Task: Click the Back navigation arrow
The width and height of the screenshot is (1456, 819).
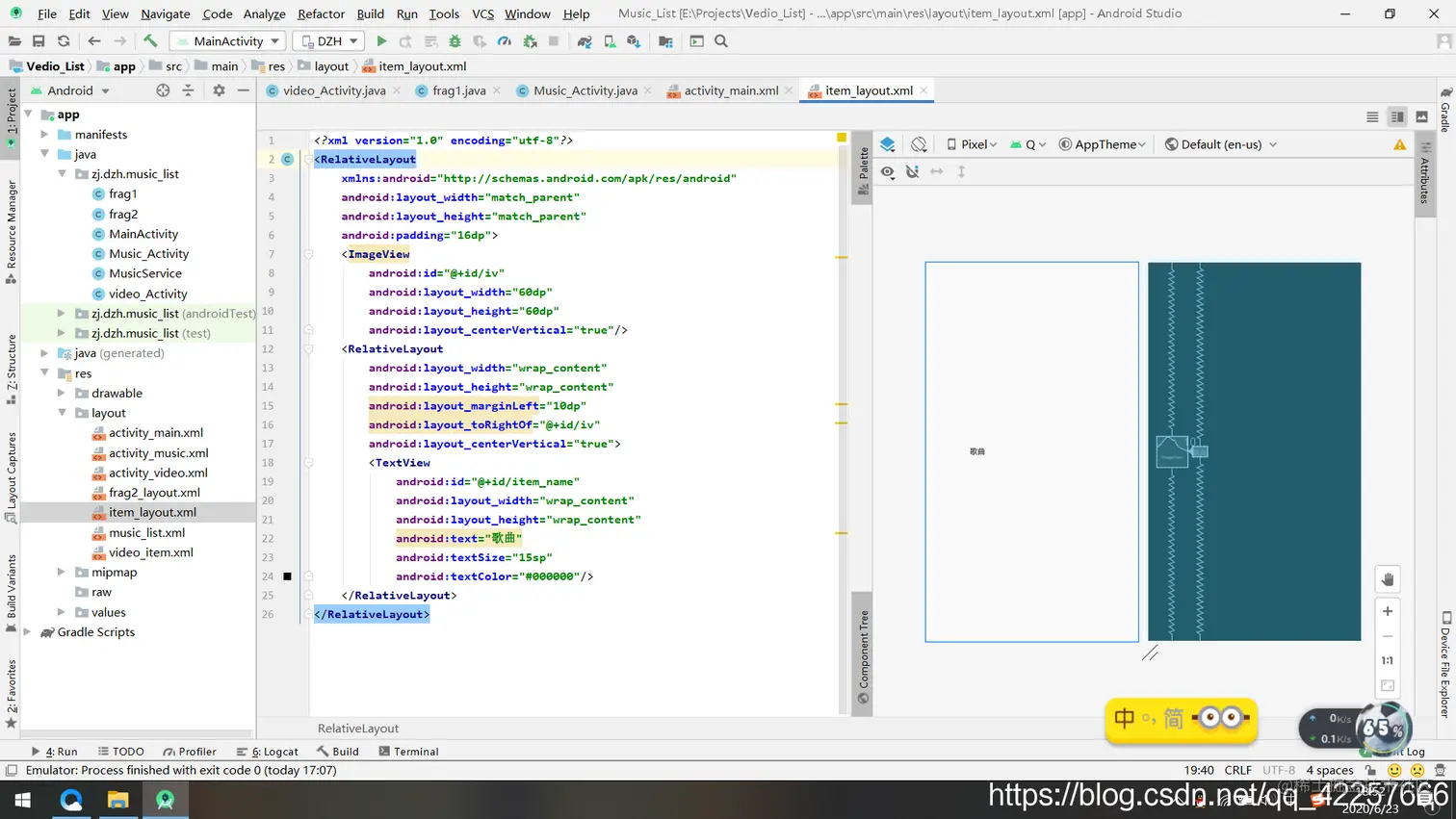Action: 94,41
